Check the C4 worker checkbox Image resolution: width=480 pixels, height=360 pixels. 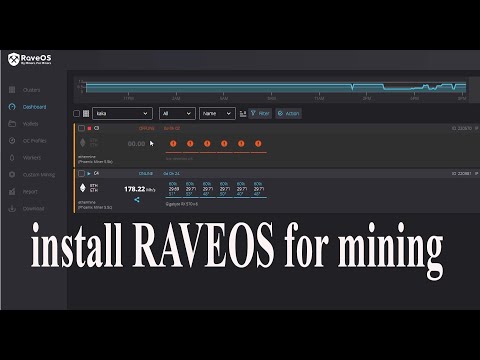[81, 173]
